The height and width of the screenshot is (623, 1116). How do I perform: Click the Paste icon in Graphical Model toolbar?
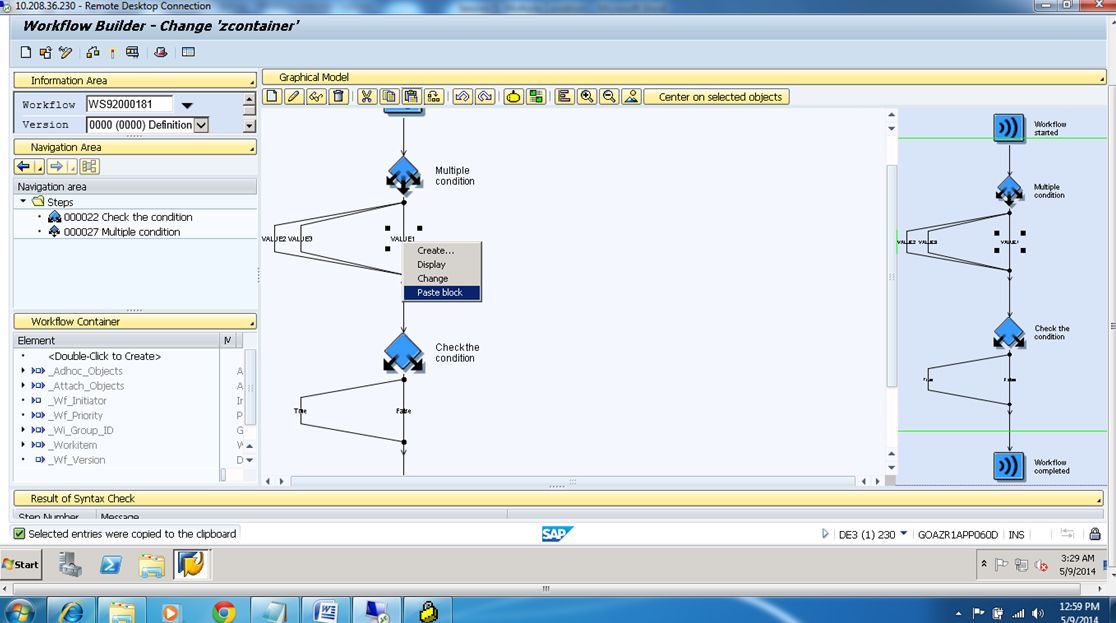coord(412,96)
